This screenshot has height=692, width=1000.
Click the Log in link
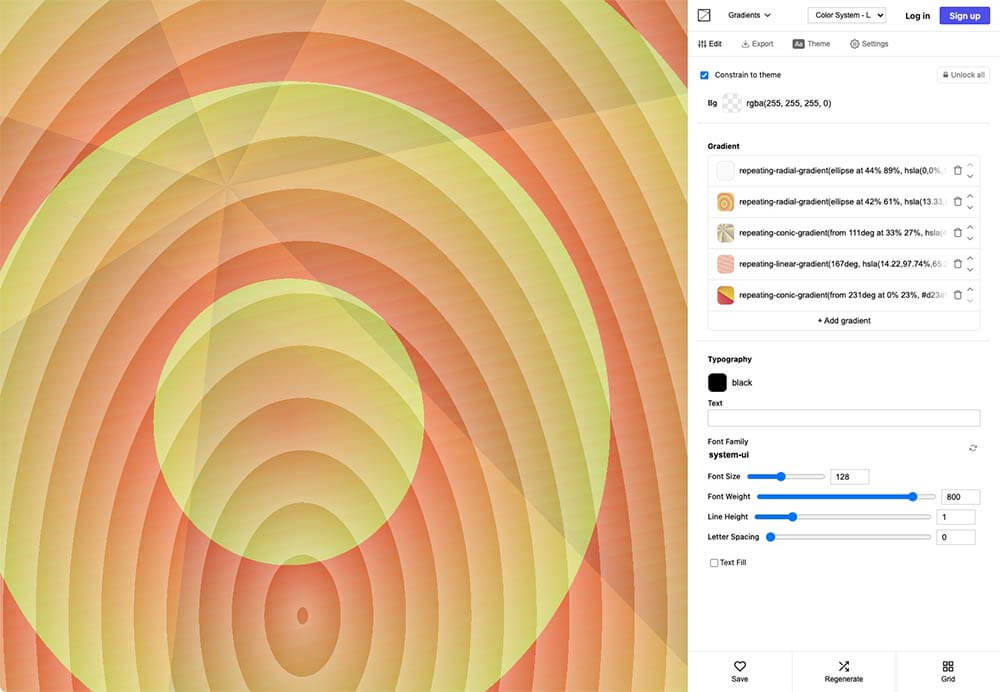click(x=917, y=16)
